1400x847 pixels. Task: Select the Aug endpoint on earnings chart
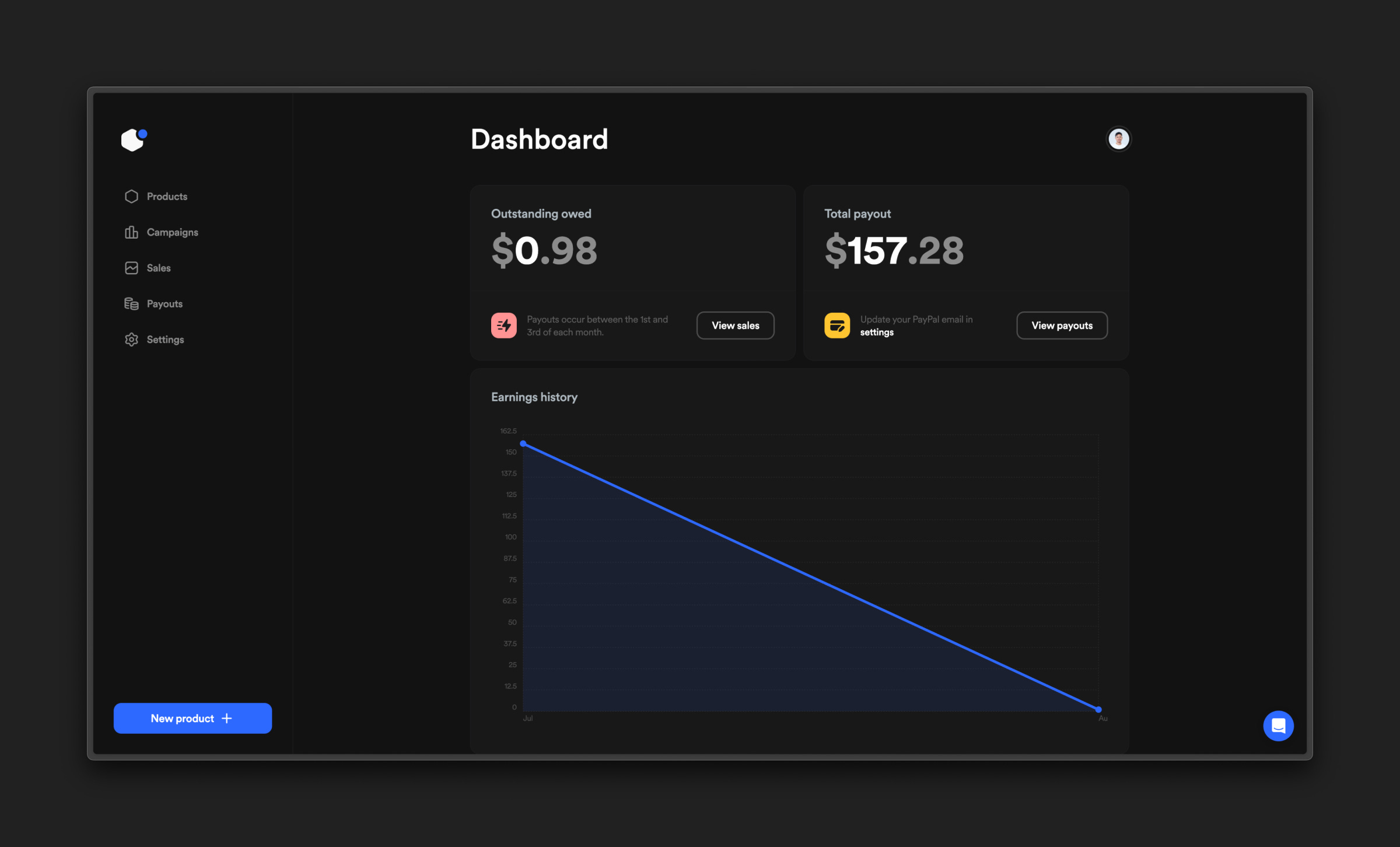coord(1098,709)
